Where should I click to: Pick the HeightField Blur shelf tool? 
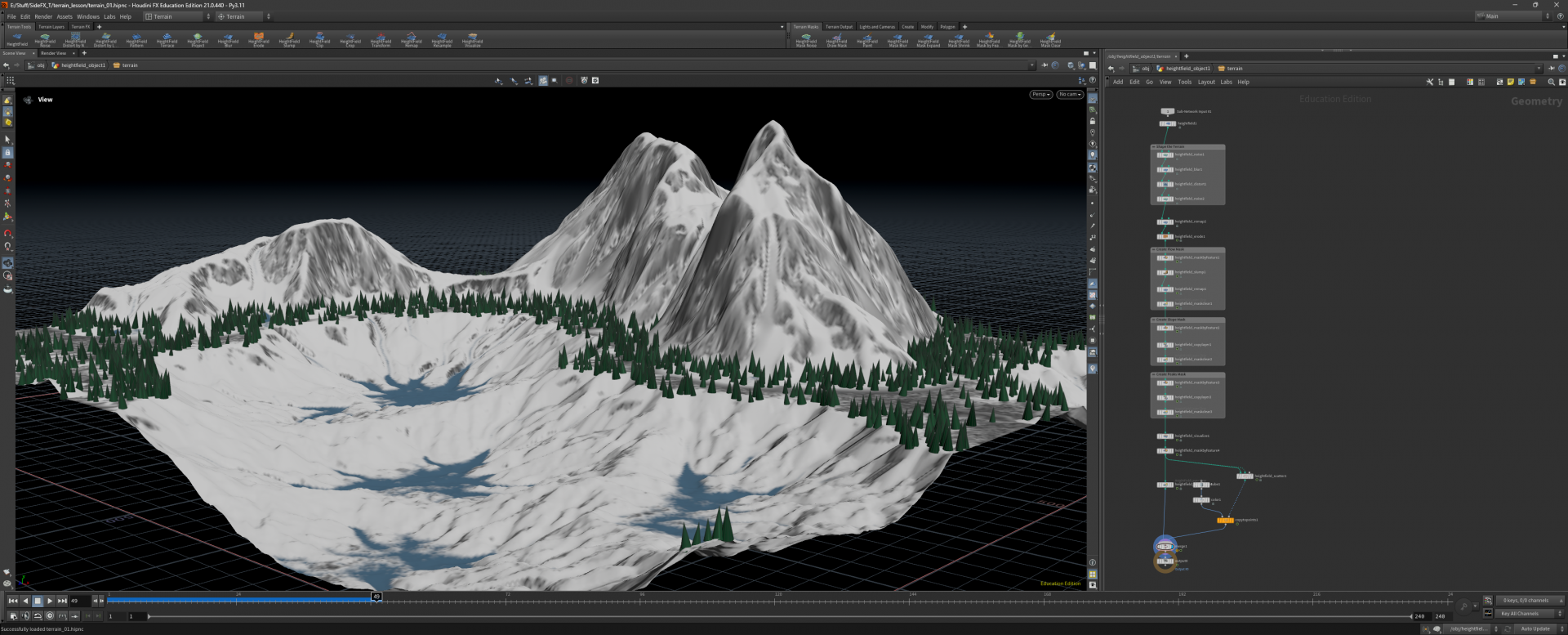(228, 39)
